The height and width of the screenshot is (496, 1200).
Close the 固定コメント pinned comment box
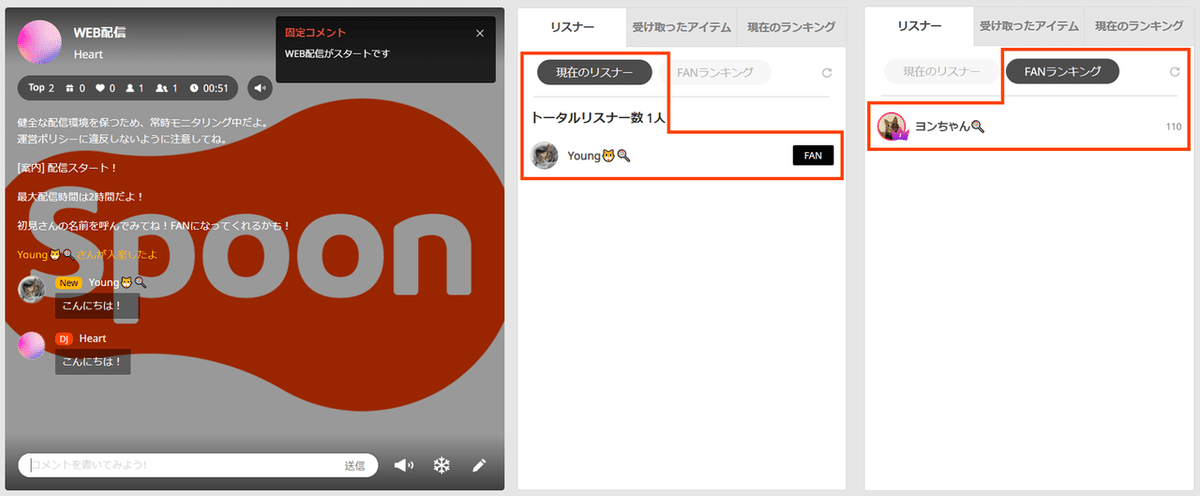(x=480, y=33)
